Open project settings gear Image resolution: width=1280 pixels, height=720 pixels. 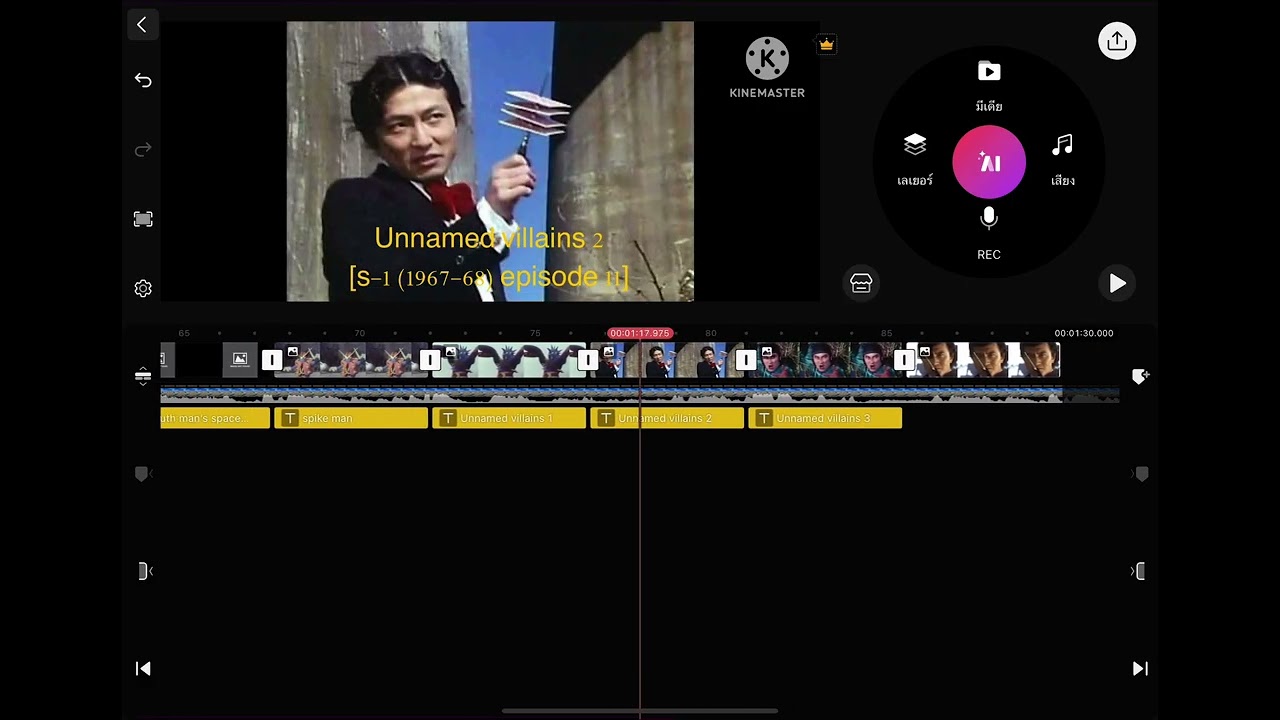click(x=143, y=288)
